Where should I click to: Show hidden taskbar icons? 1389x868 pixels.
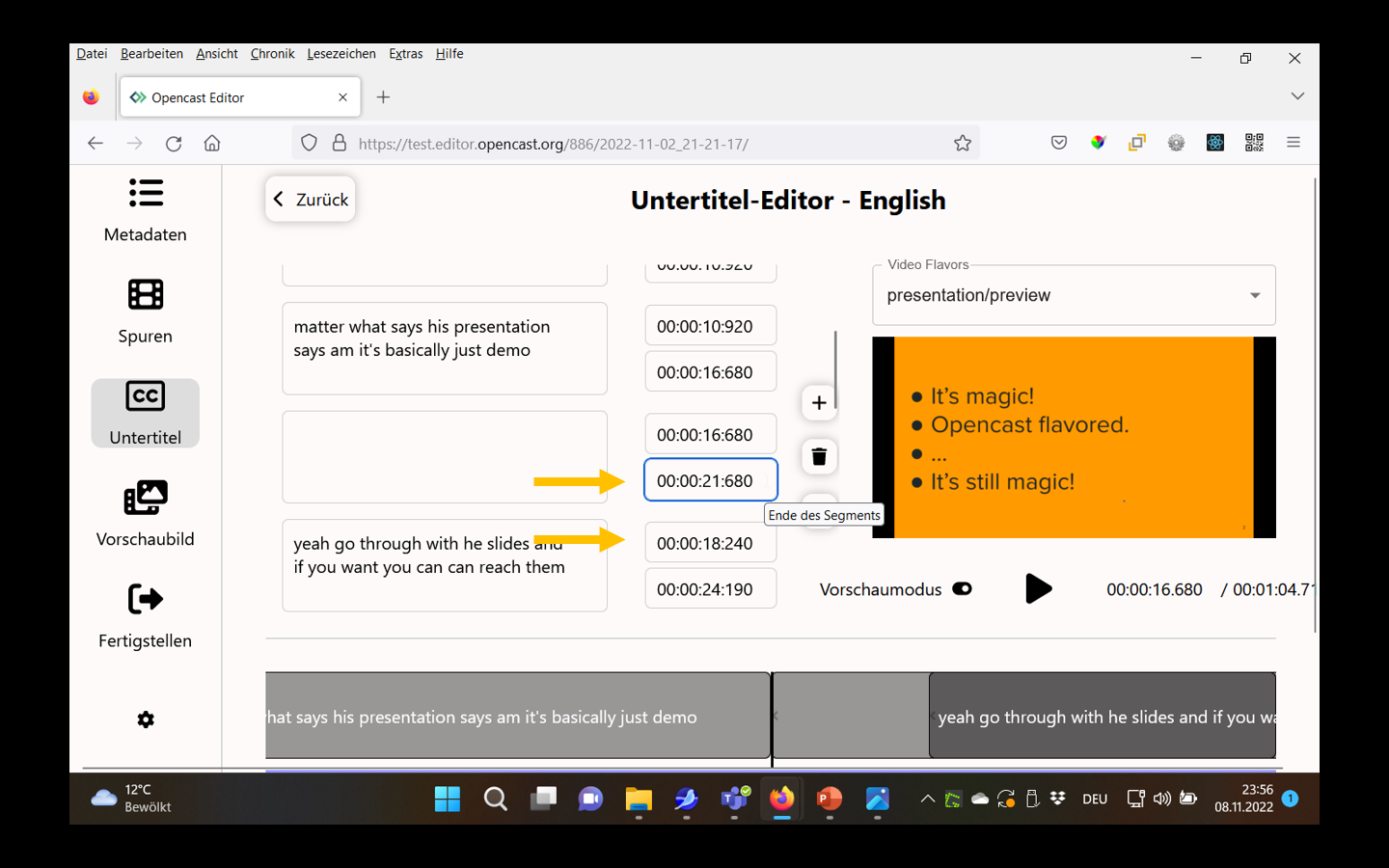926,798
